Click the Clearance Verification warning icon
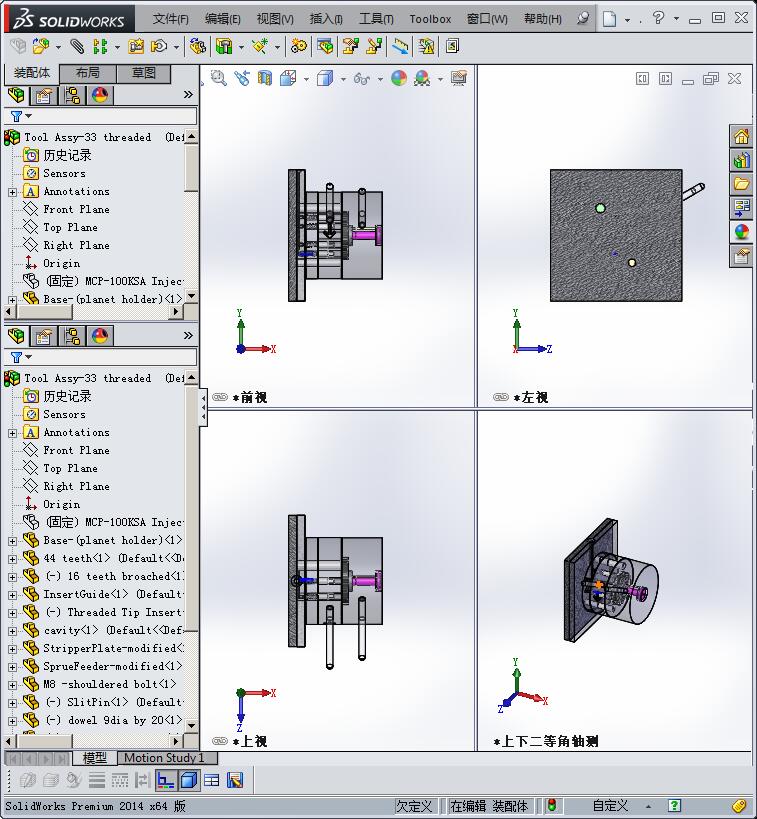This screenshot has width=757, height=819. click(x=427, y=47)
